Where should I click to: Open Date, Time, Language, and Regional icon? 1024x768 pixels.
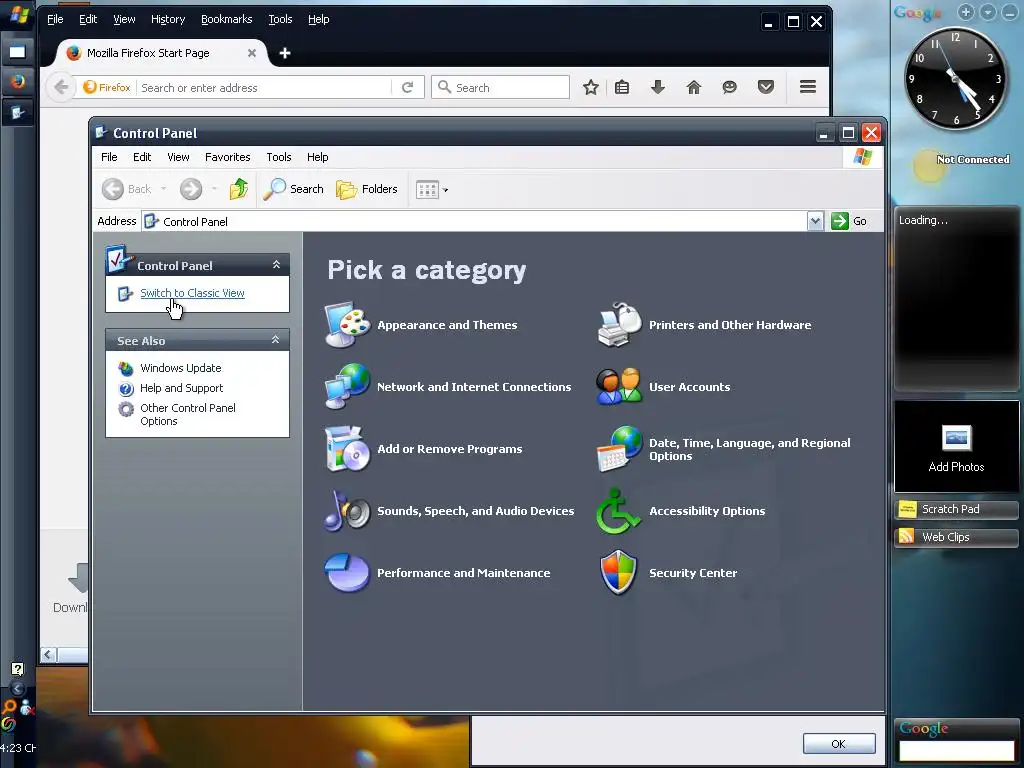(x=619, y=449)
